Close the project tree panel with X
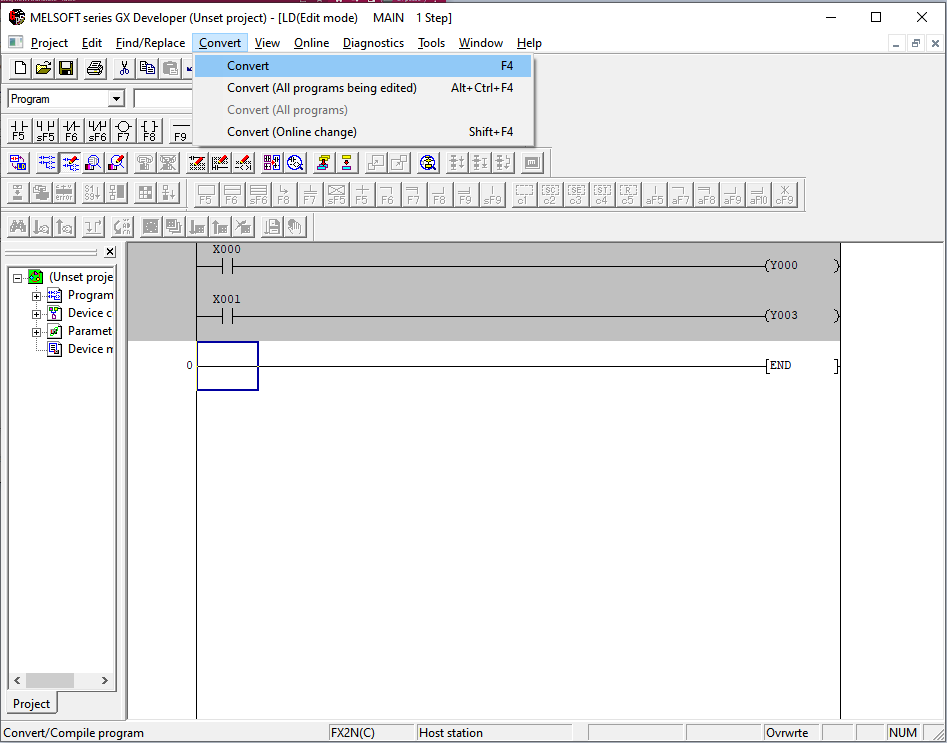This screenshot has height=743, width=947. [x=109, y=252]
